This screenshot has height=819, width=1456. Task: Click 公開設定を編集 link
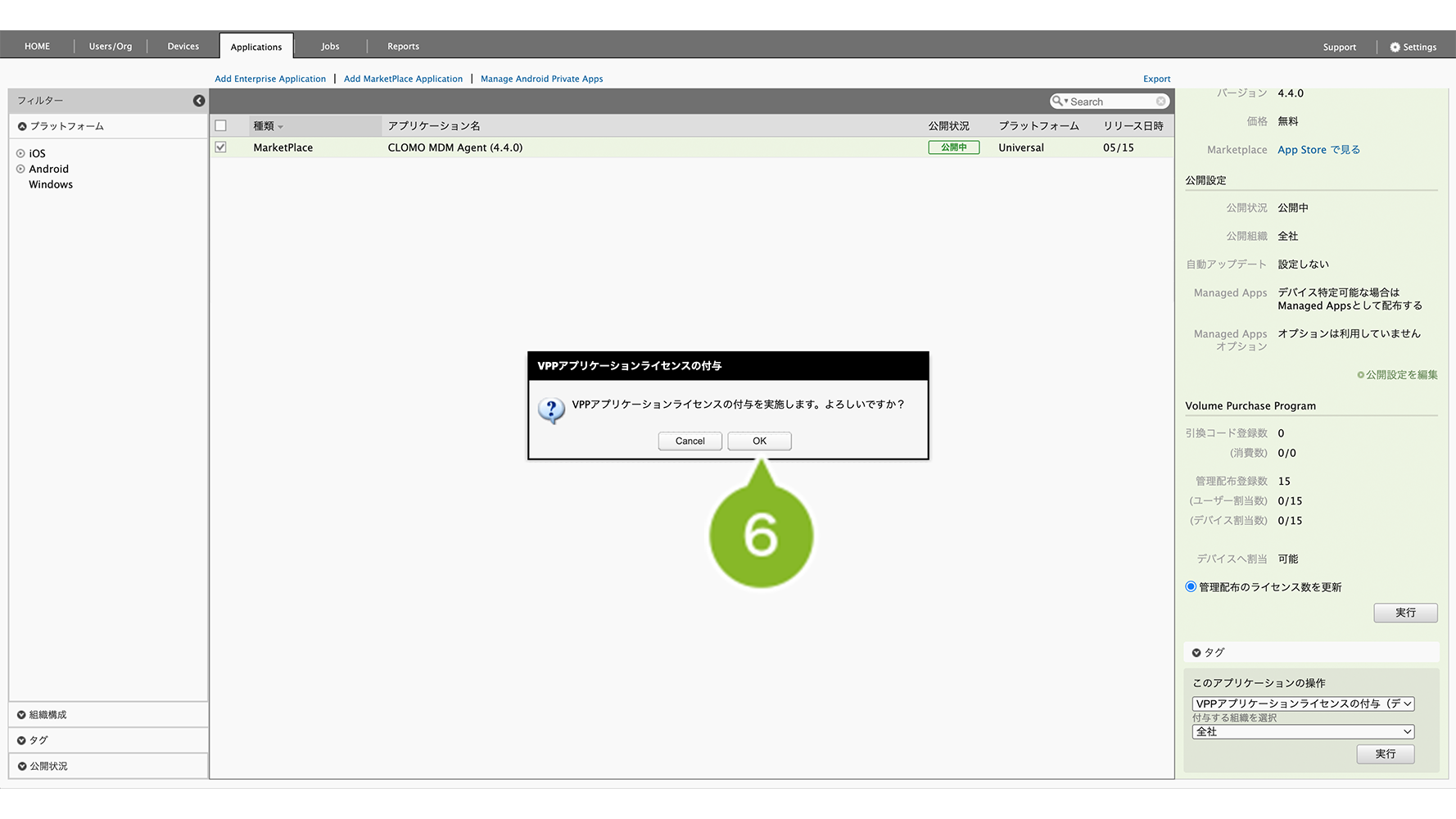click(x=1401, y=375)
